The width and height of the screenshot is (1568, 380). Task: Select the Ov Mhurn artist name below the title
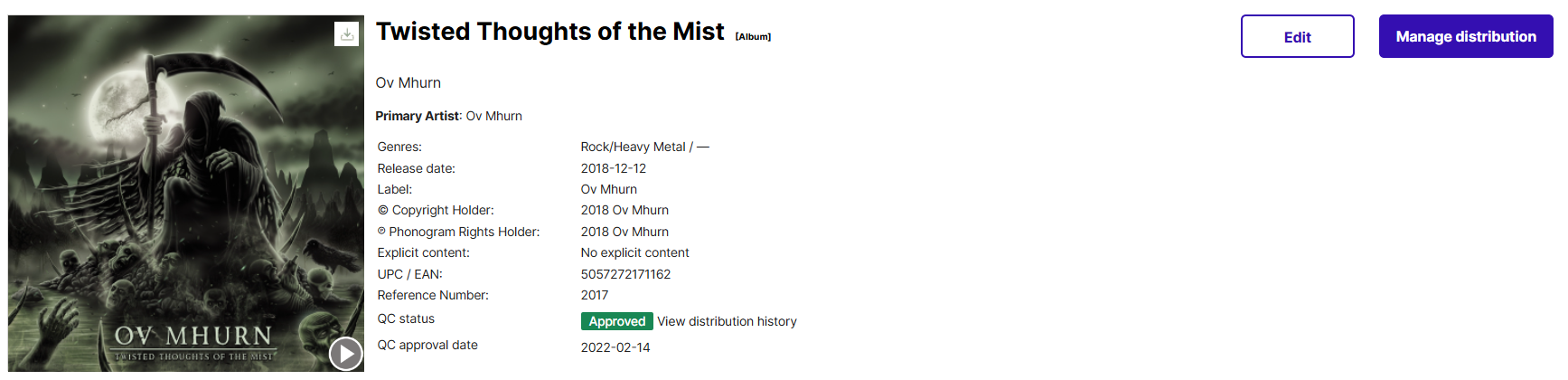[x=408, y=83]
